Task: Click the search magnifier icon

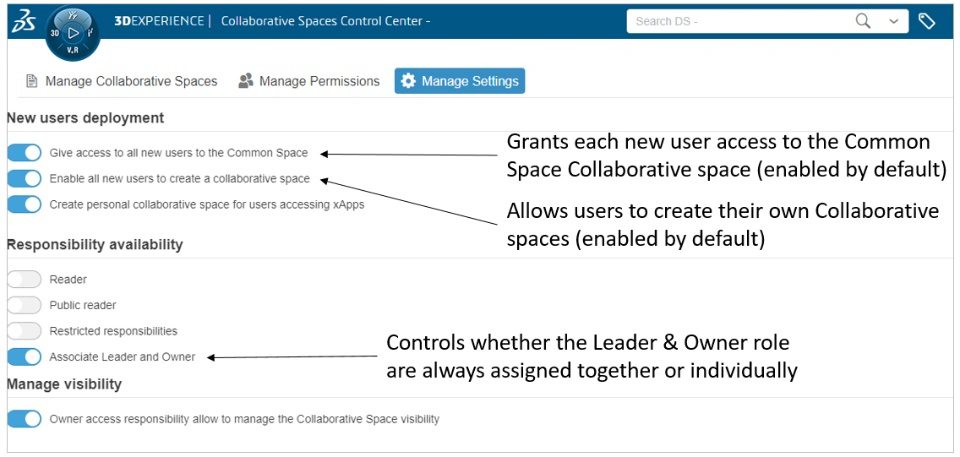Action: (863, 21)
